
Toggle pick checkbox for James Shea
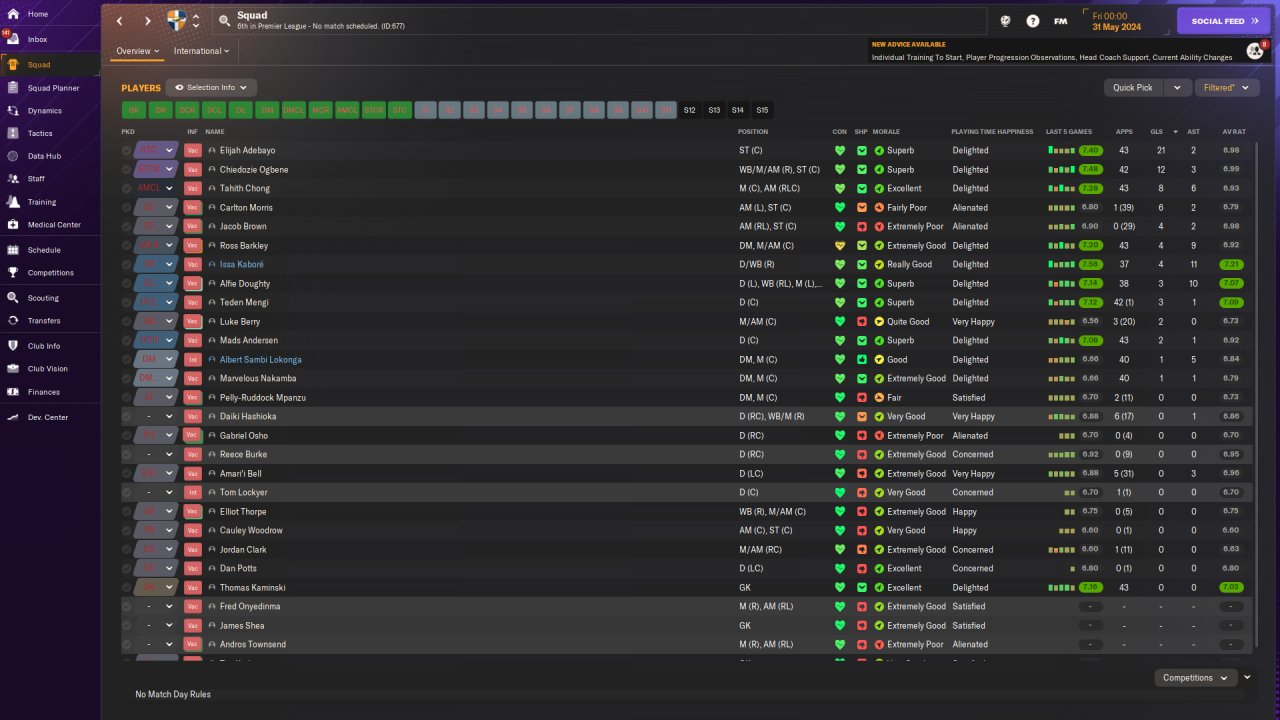[127, 626]
